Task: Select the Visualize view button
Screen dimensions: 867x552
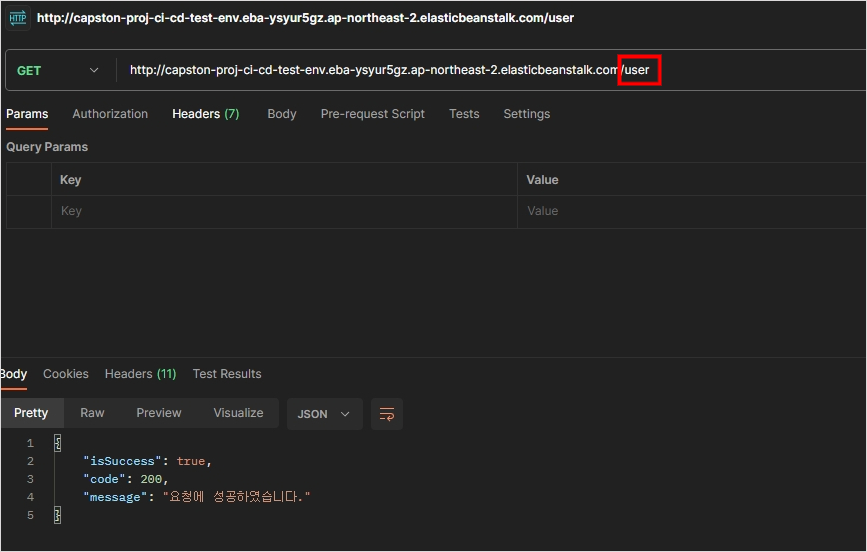Action: click(238, 413)
